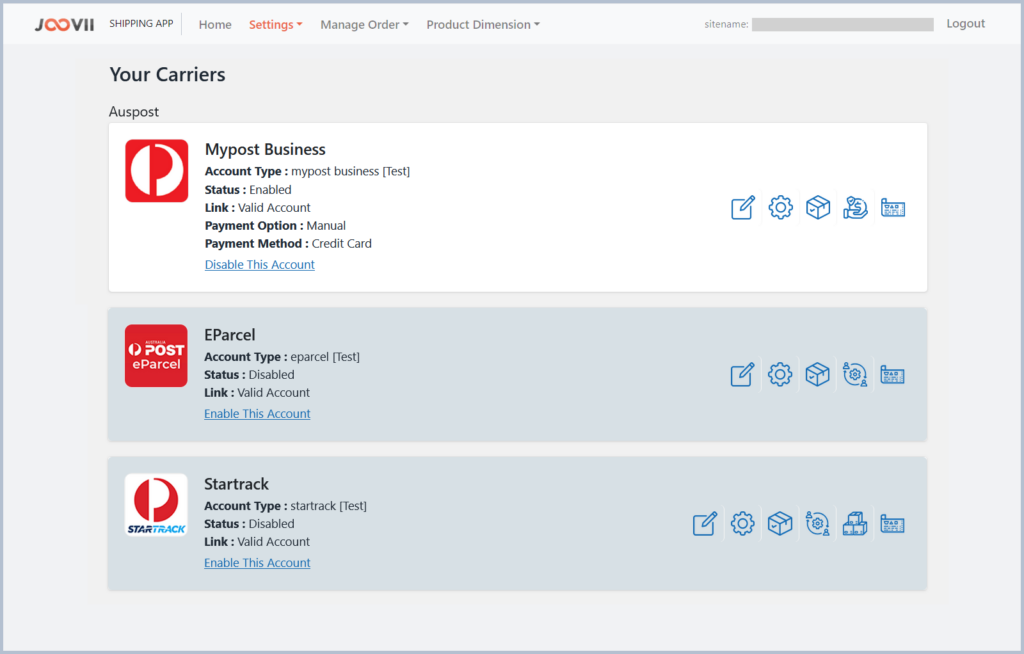
Task: Click the label template icon for Mypost Business
Action: pyautogui.click(x=892, y=208)
